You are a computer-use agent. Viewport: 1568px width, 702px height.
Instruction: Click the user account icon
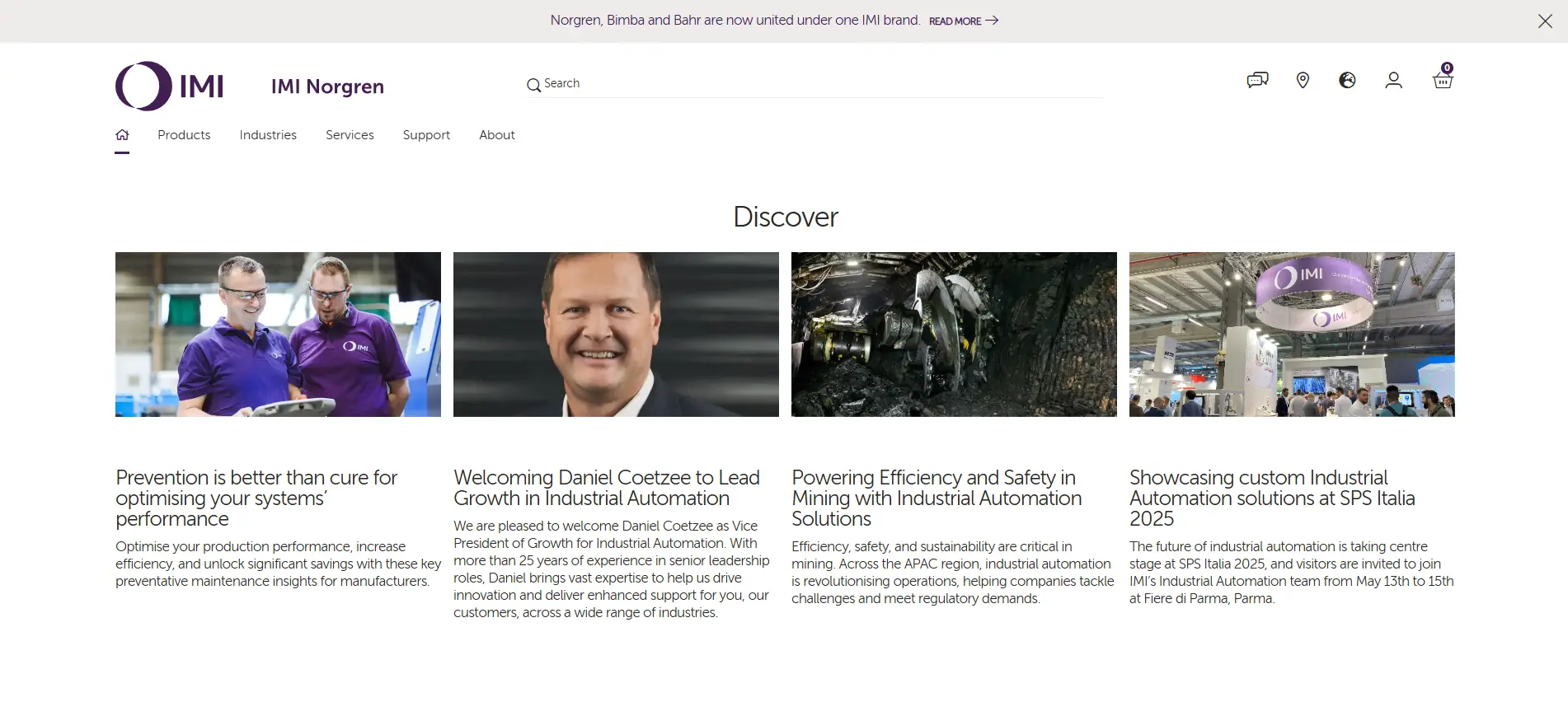pos(1393,80)
